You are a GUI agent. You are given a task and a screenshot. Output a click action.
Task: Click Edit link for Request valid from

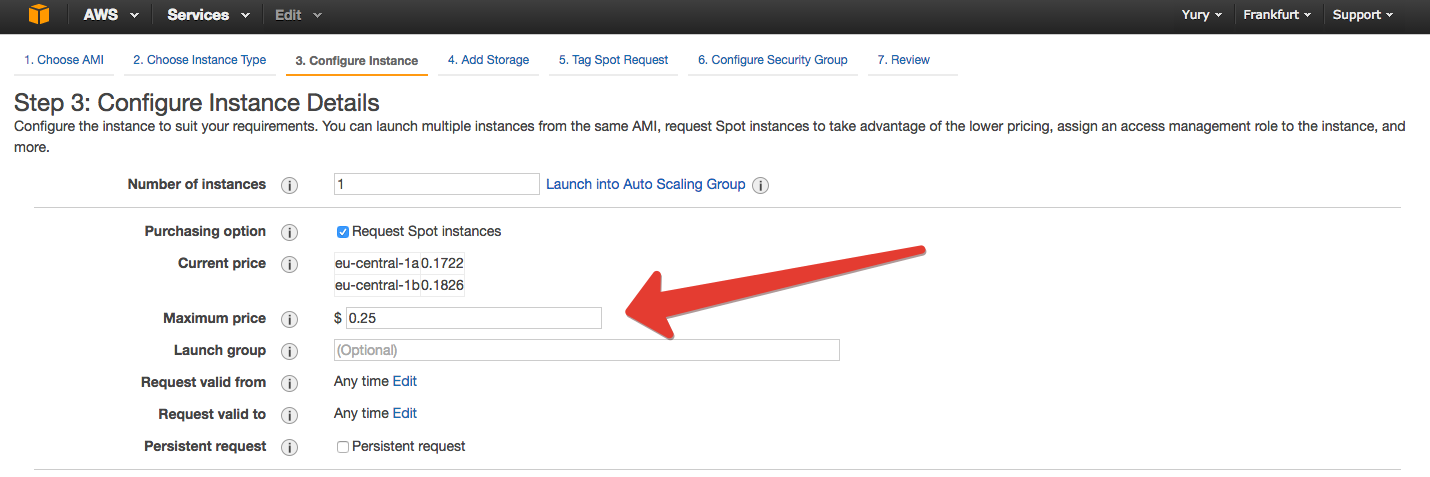coord(405,381)
